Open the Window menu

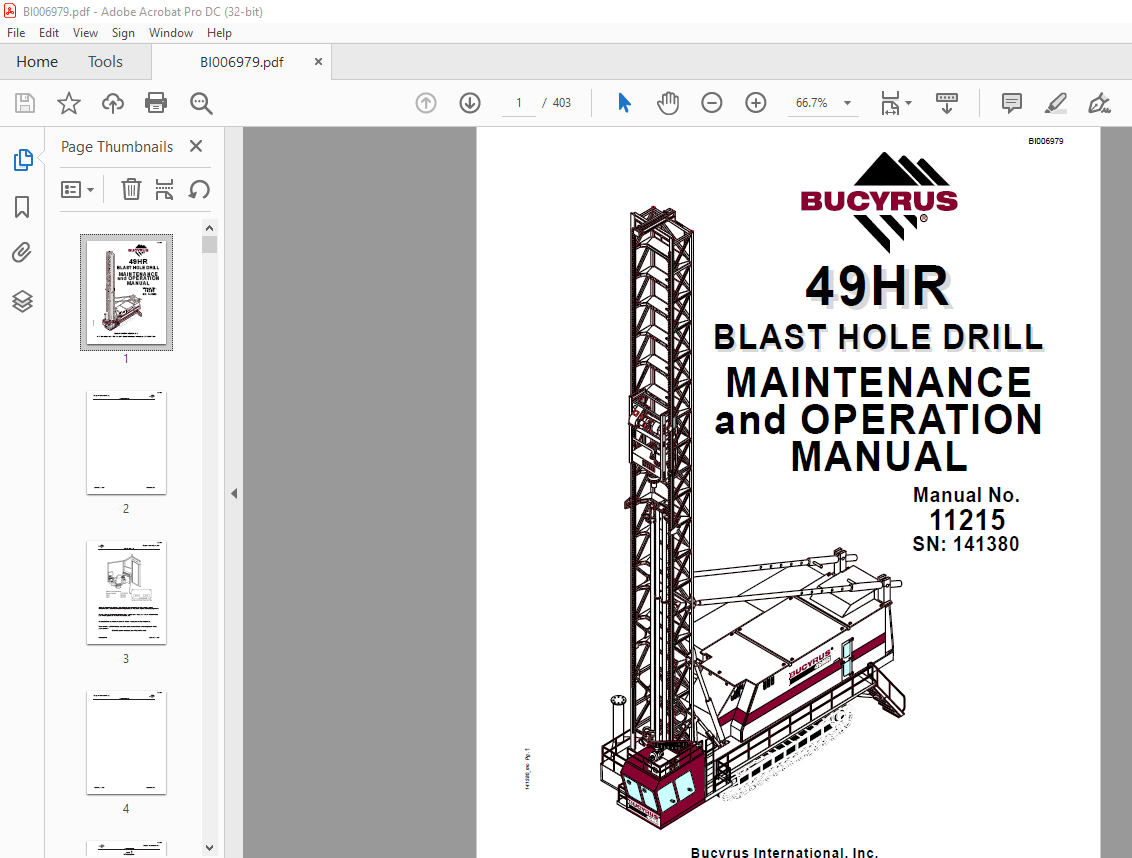pos(171,33)
